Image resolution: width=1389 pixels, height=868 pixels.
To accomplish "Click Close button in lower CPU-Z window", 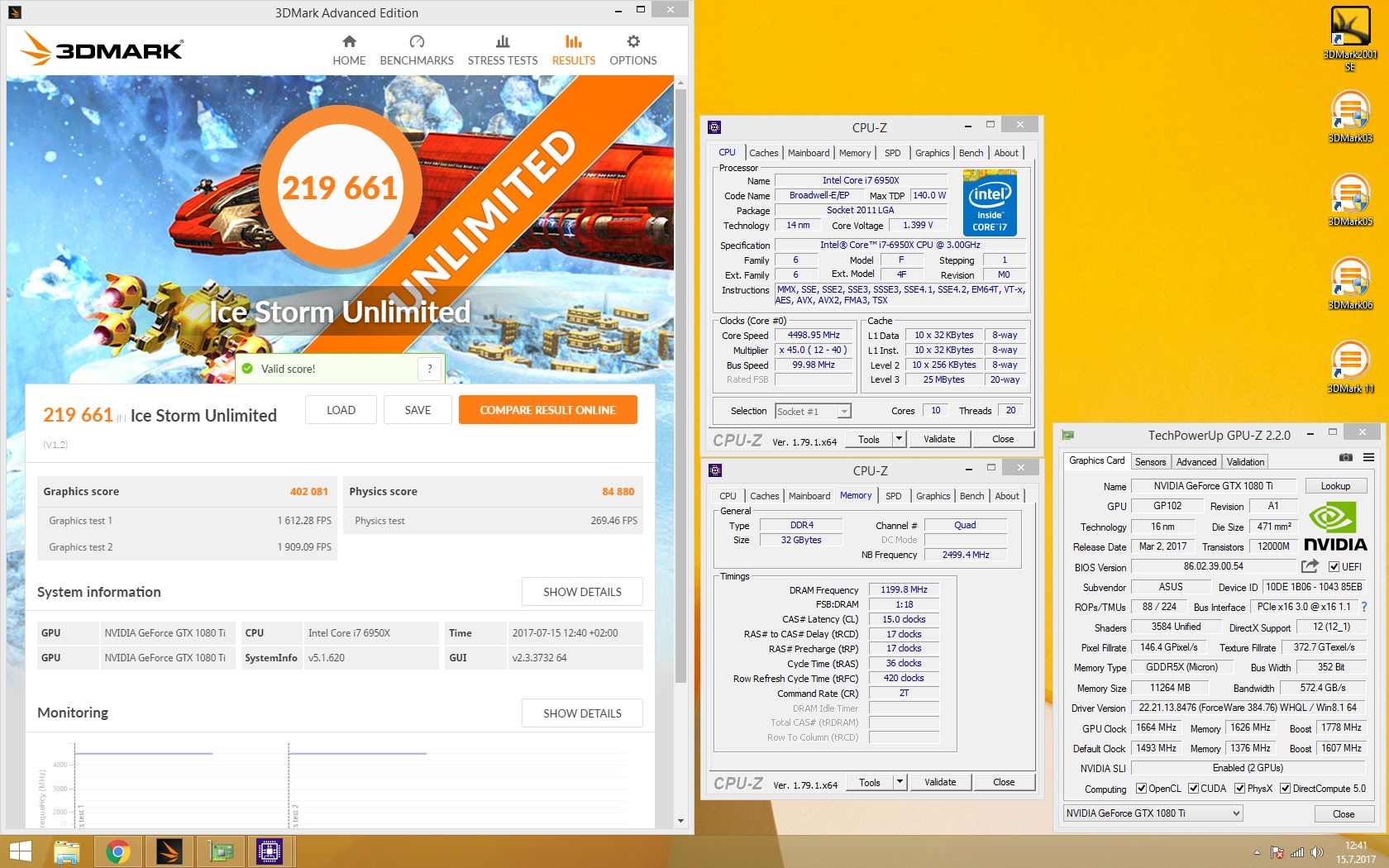I will point(1004,782).
